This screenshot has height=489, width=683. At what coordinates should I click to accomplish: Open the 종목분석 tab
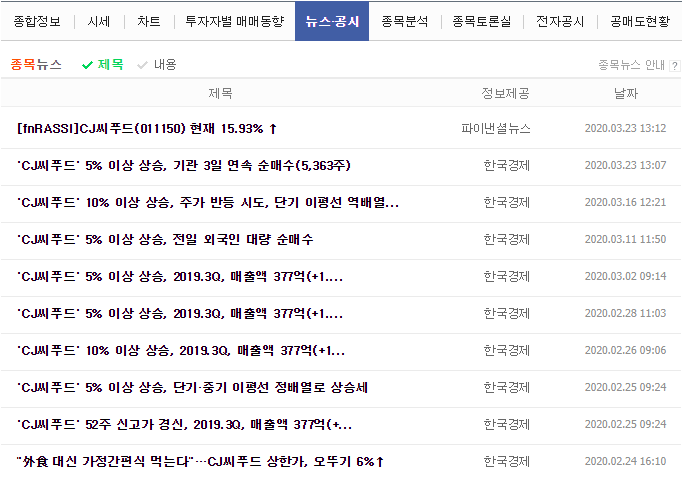point(405,21)
